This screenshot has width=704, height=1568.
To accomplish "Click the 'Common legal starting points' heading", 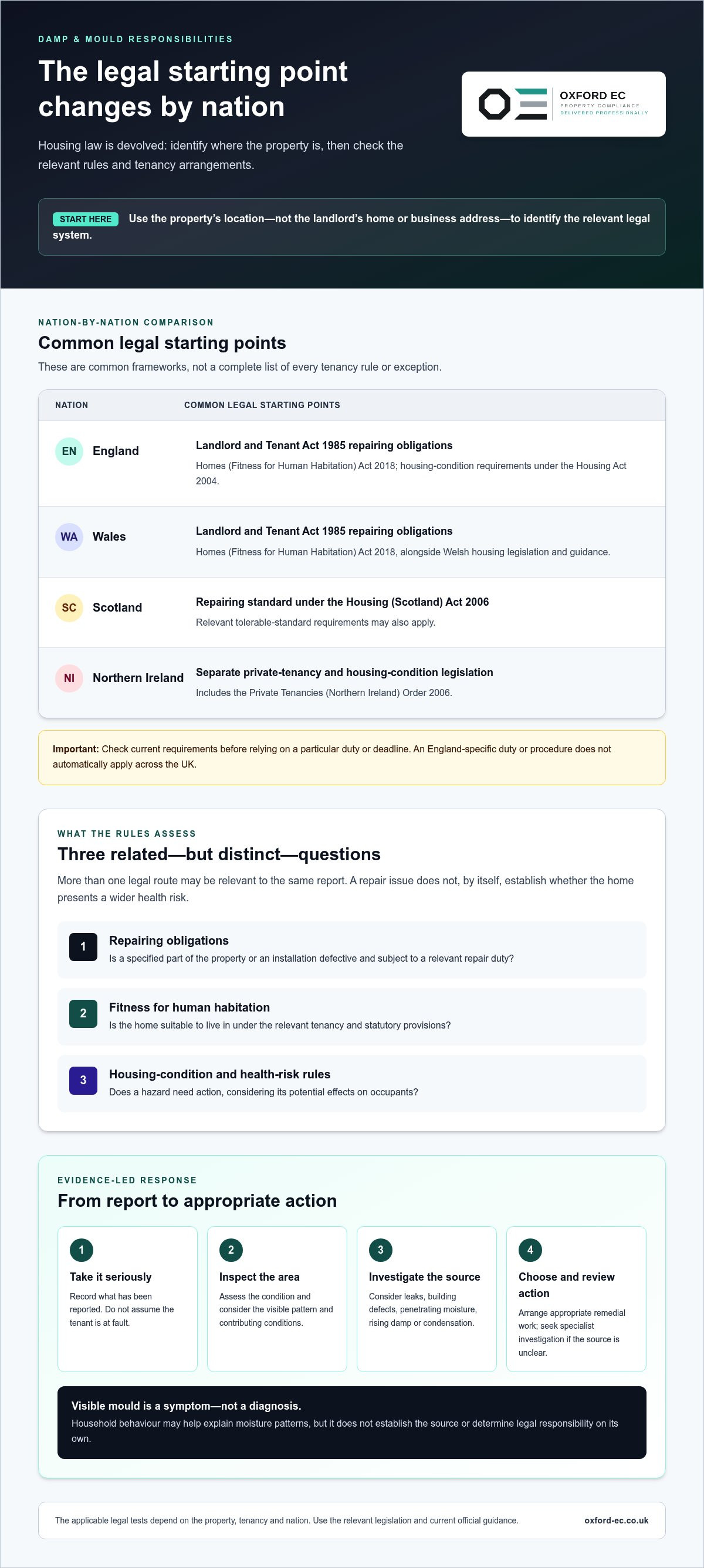I will (x=162, y=342).
